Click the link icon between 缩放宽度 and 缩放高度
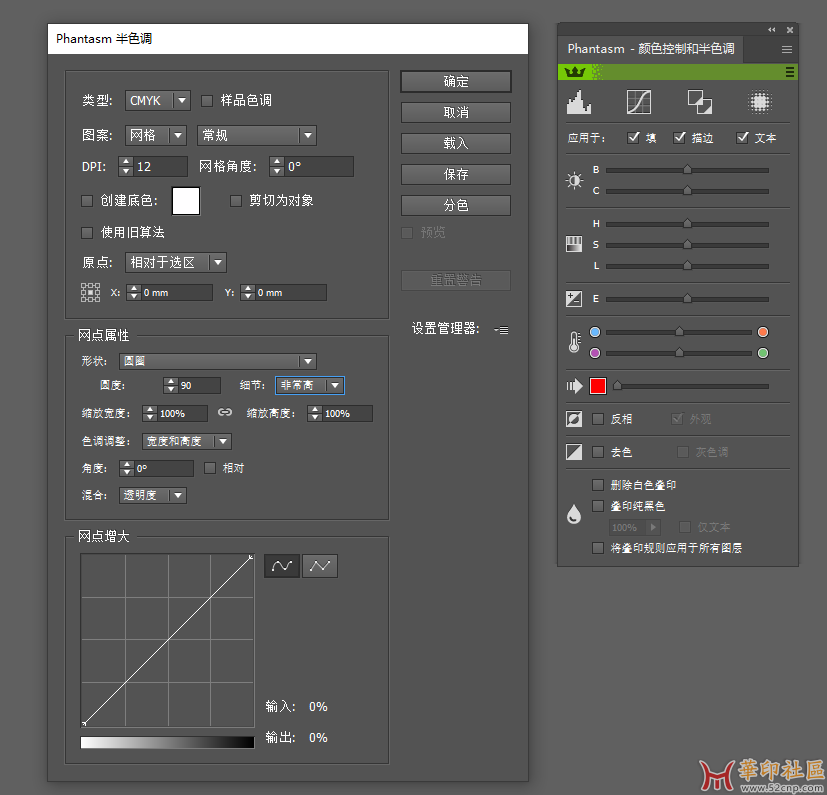Viewport: 827px width, 795px height. coord(225,413)
